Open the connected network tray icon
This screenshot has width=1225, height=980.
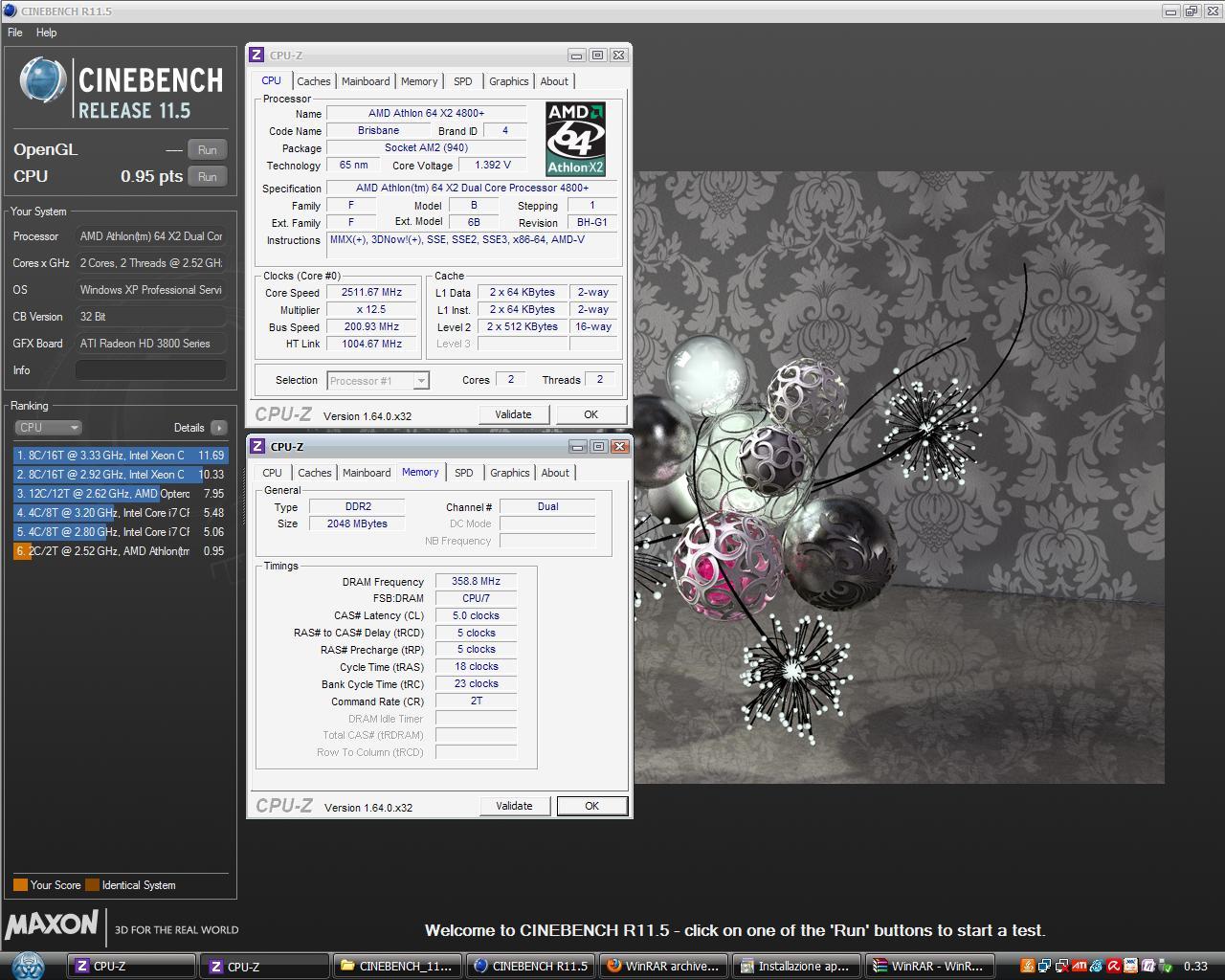pyautogui.click(x=1045, y=966)
